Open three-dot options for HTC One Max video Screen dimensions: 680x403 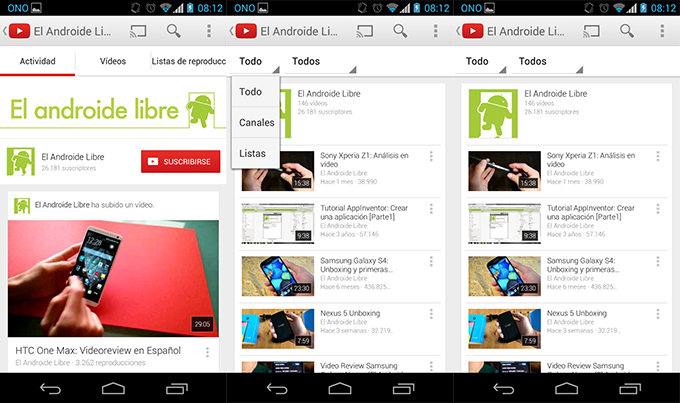pos(207,354)
